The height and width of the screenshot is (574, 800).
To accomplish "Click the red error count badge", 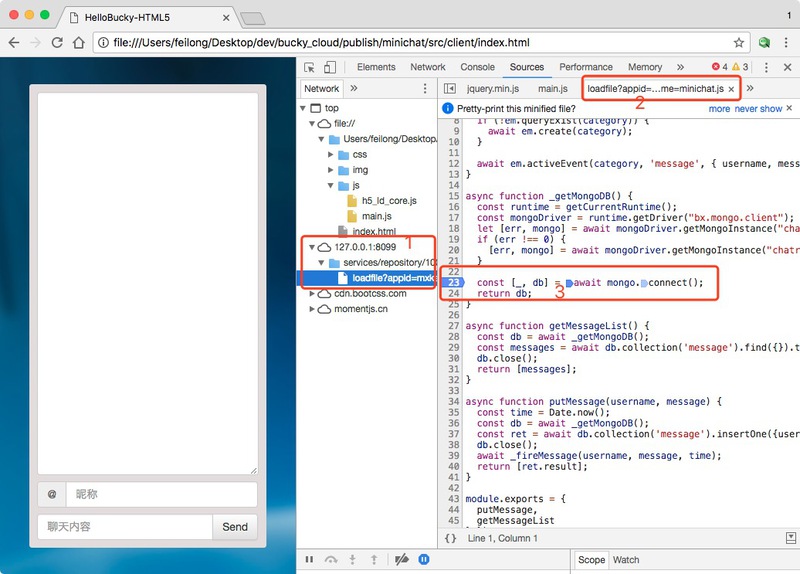I will tap(720, 67).
